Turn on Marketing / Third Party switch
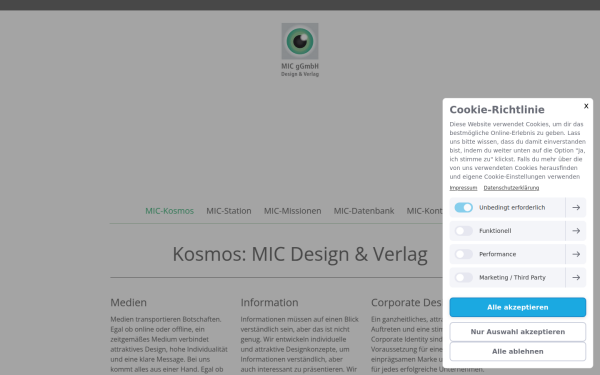600x375 pixels. pos(464,277)
